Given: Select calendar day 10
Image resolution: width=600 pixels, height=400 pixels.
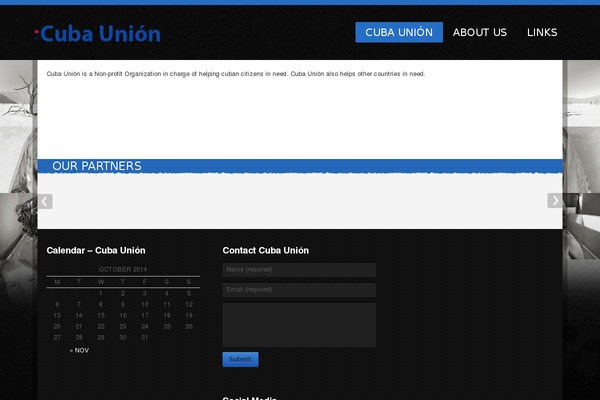Looking at the screenshot, I should (x=145, y=304).
